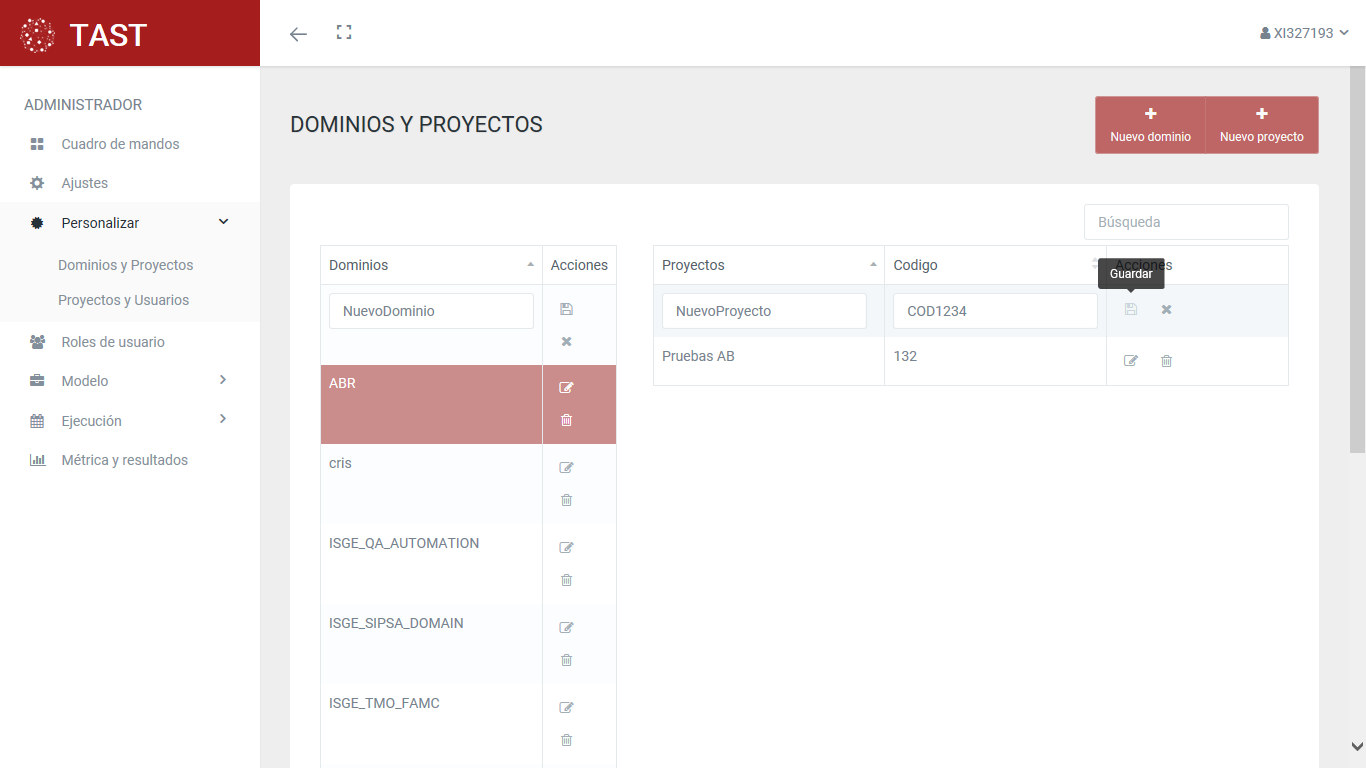Toggle fullscreen mode icon

pyautogui.click(x=344, y=33)
